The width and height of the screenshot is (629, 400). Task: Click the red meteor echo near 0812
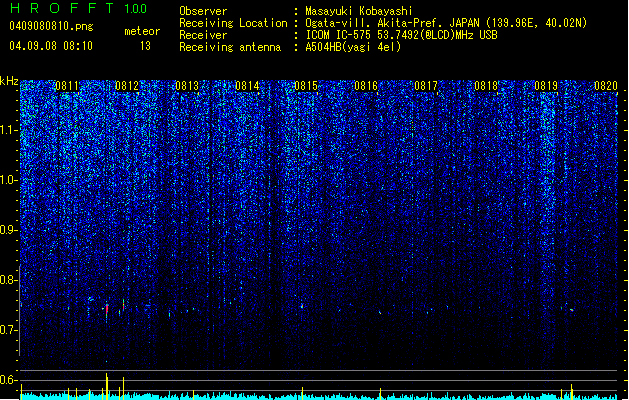(107, 310)
